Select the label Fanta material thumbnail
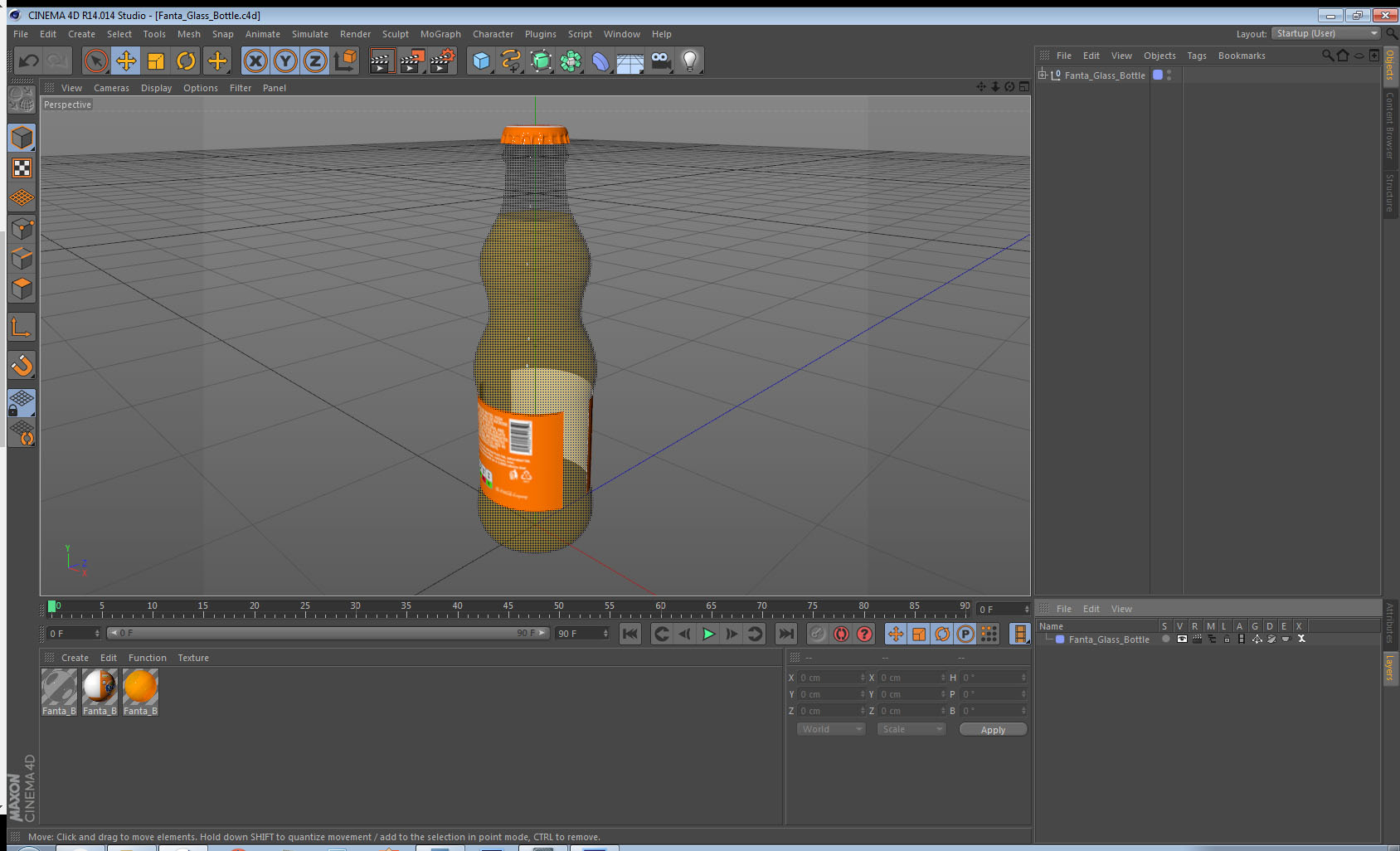 coord(100,693)
